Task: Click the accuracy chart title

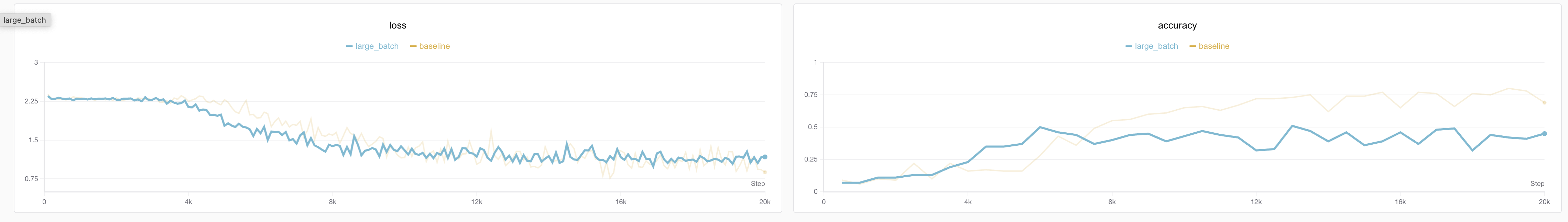Action: point(1177,25)
